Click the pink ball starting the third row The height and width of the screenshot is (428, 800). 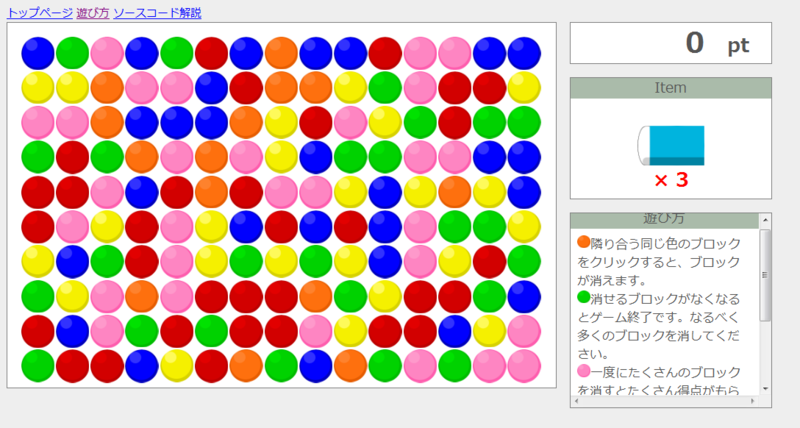coord(38,122)
